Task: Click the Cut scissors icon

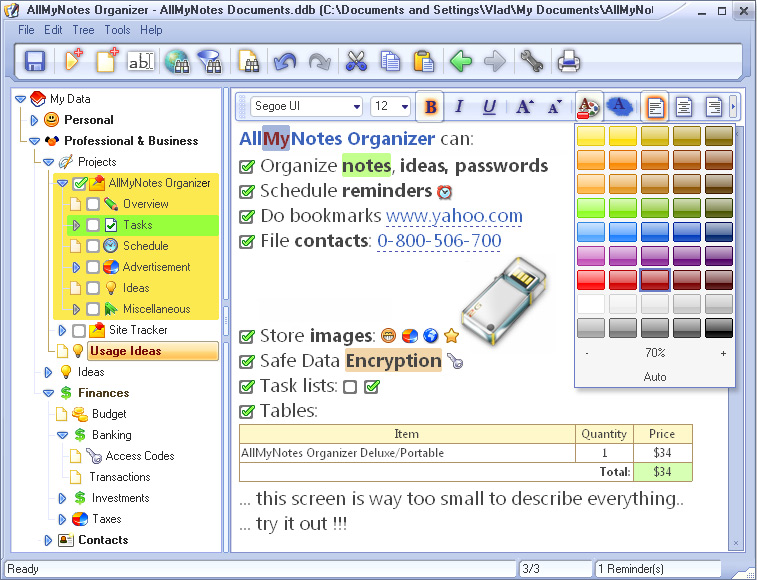Action: (356, 62)
